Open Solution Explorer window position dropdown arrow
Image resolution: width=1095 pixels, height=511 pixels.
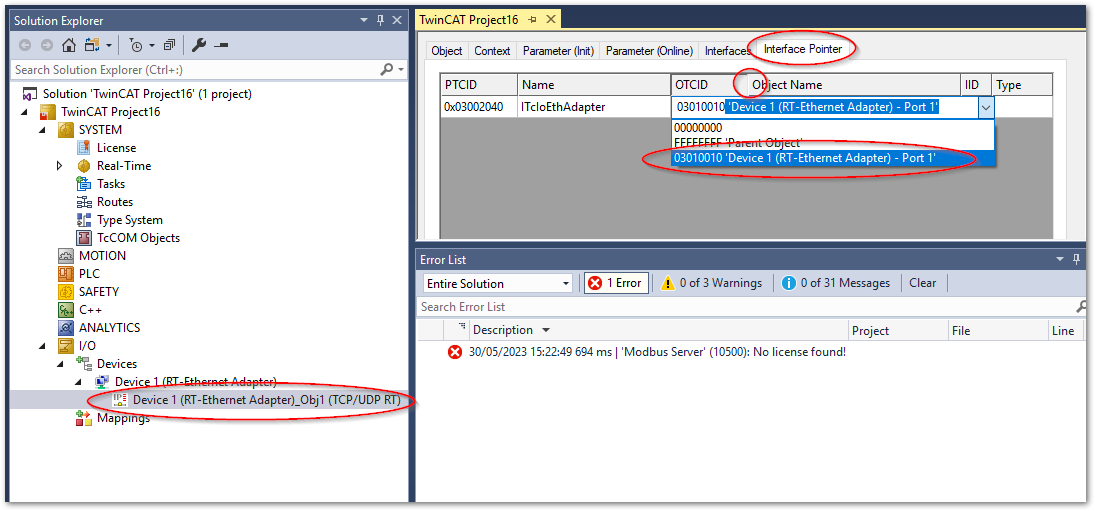click(x=364, y=21)
